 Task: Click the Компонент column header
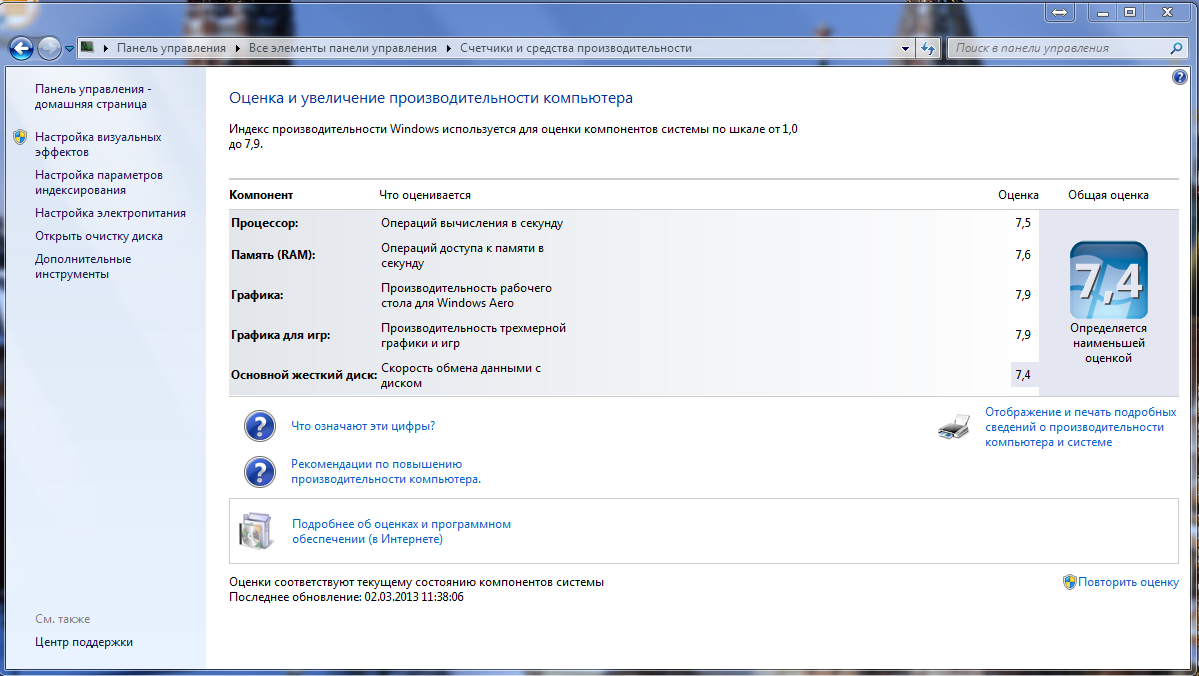[x=262, y=195]
